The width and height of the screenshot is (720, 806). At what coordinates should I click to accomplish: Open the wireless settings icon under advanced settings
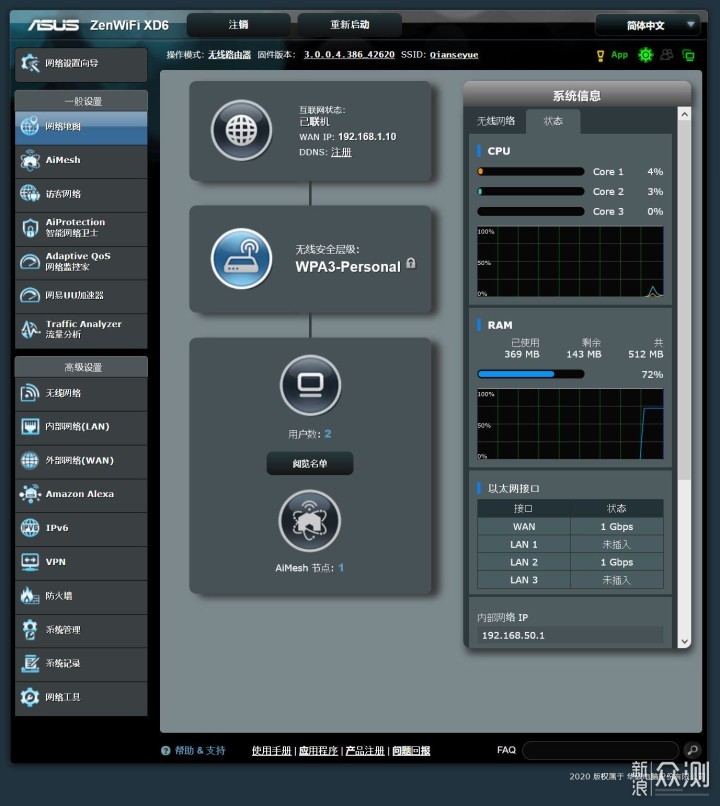tap(30, 393)
